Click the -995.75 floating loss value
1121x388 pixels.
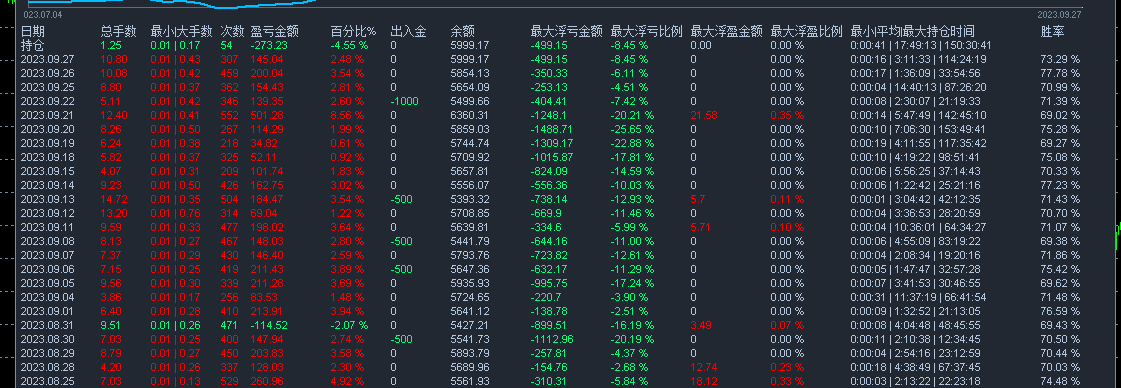[x=549, y=284]
